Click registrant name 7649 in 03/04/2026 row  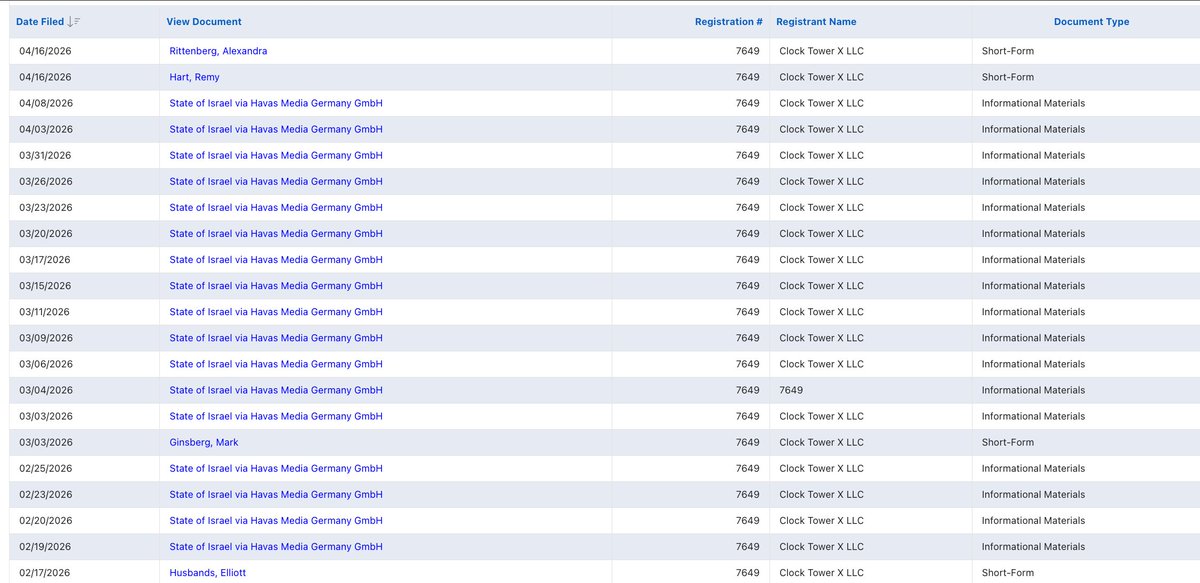(791, 390)
